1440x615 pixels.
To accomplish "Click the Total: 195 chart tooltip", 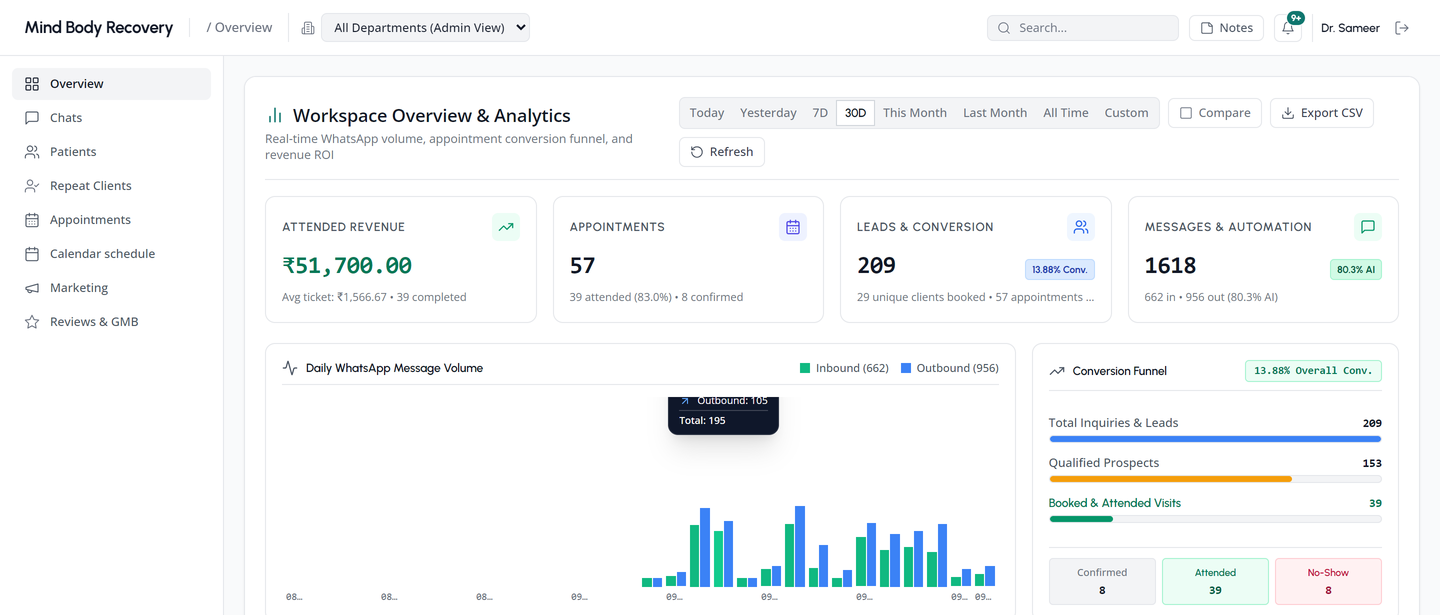I will click(723, 415).
